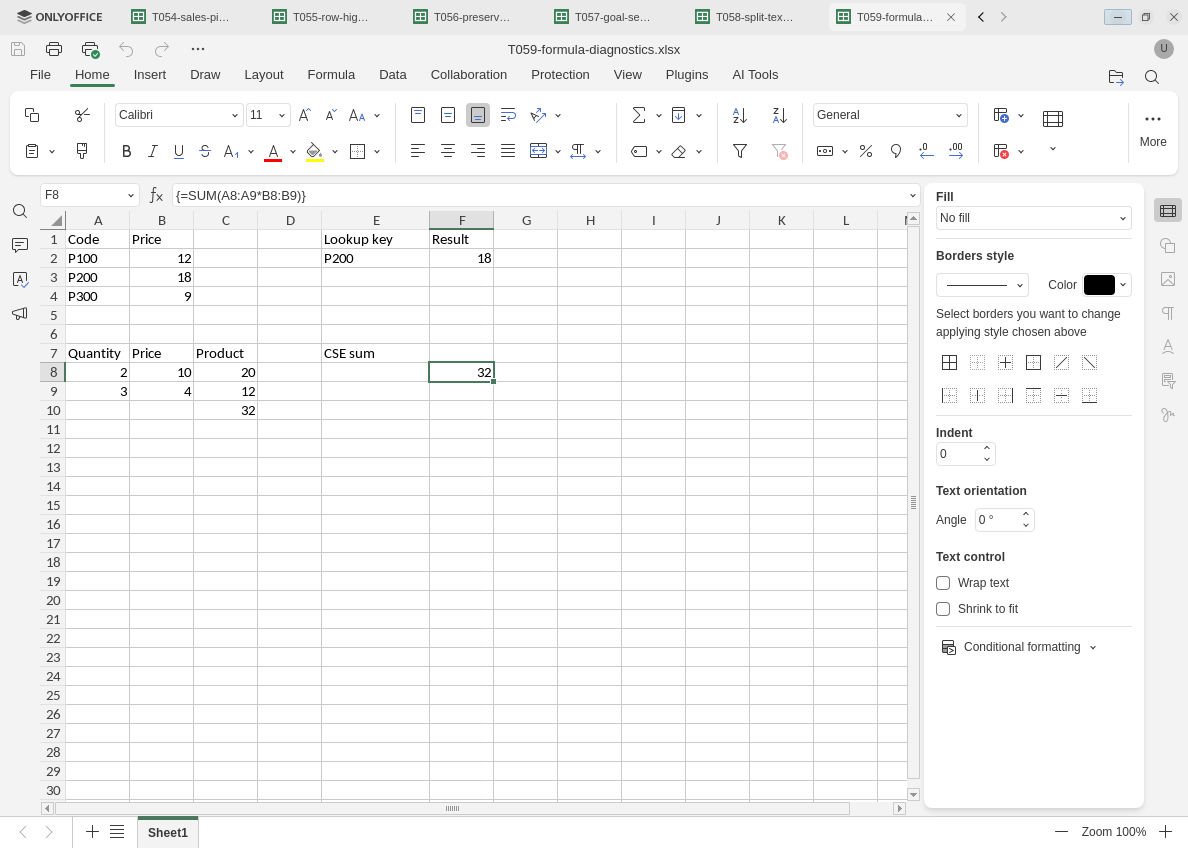
Task: Click the Copy icon
Action: point(32,115)
